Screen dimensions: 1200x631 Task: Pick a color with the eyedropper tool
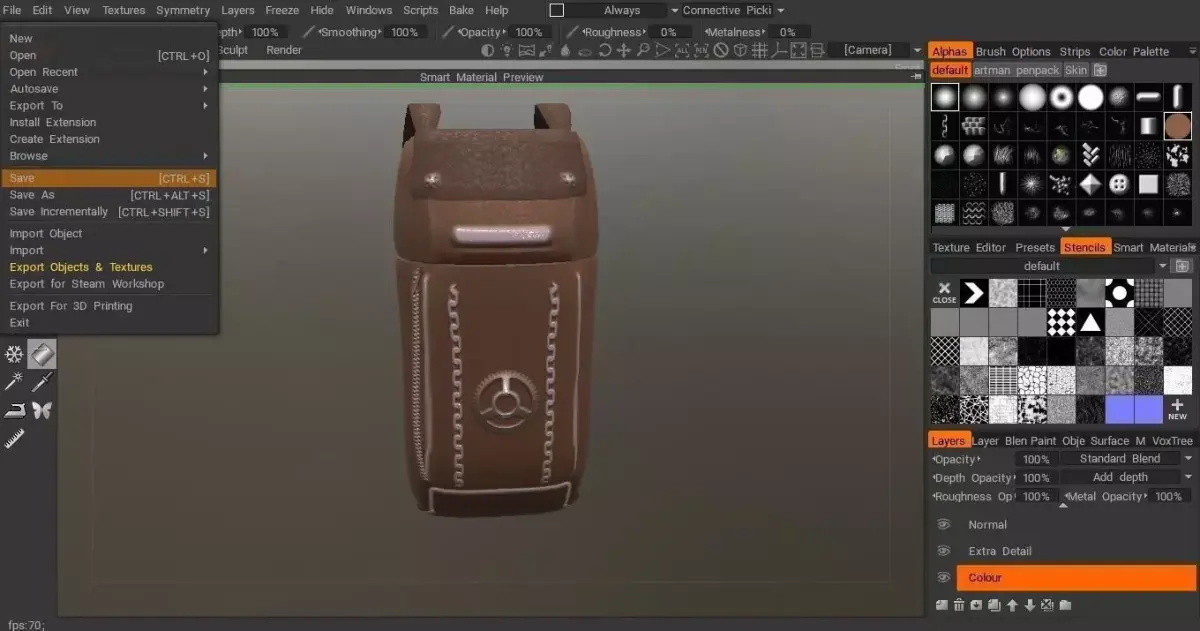[42, 382]
